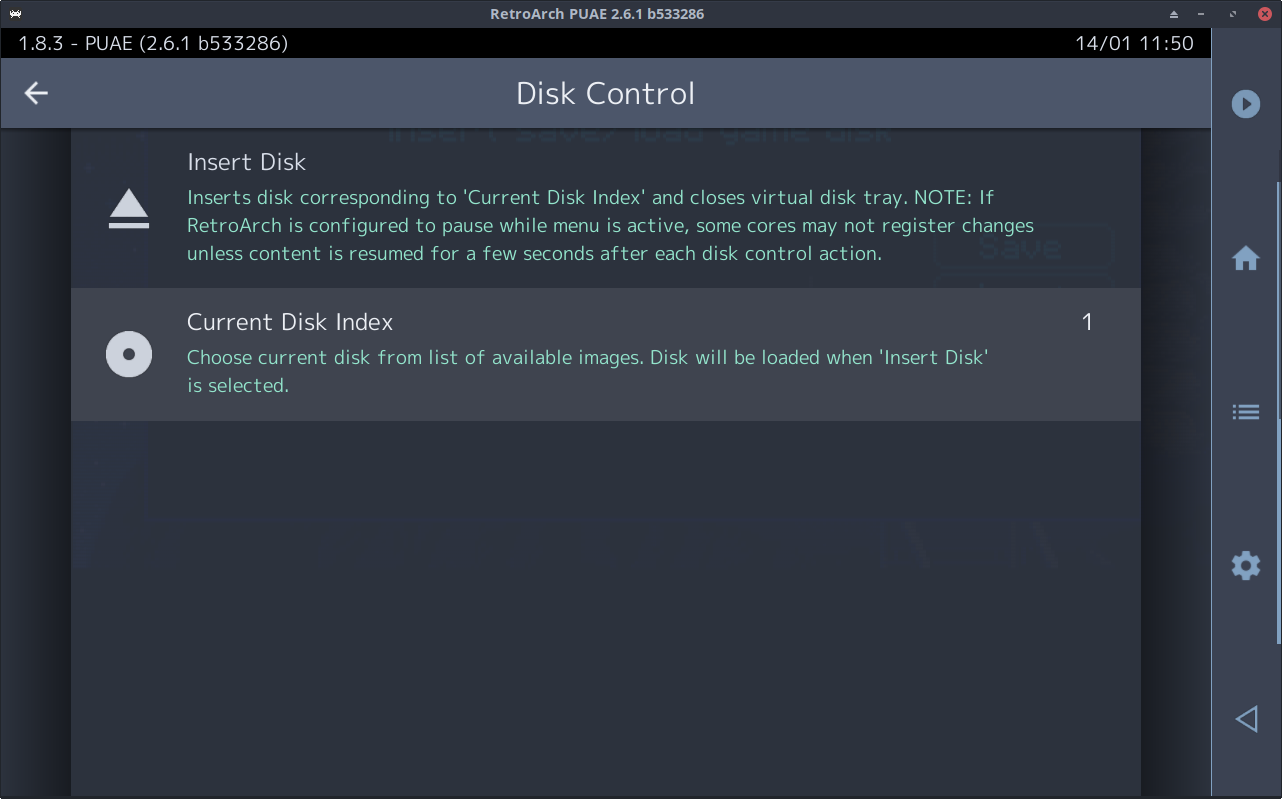Image resolution: width=1282 pixels, height=799 pixels.
Task: Open Settings via the sidebar gear icon
Action: point(1246,566)
